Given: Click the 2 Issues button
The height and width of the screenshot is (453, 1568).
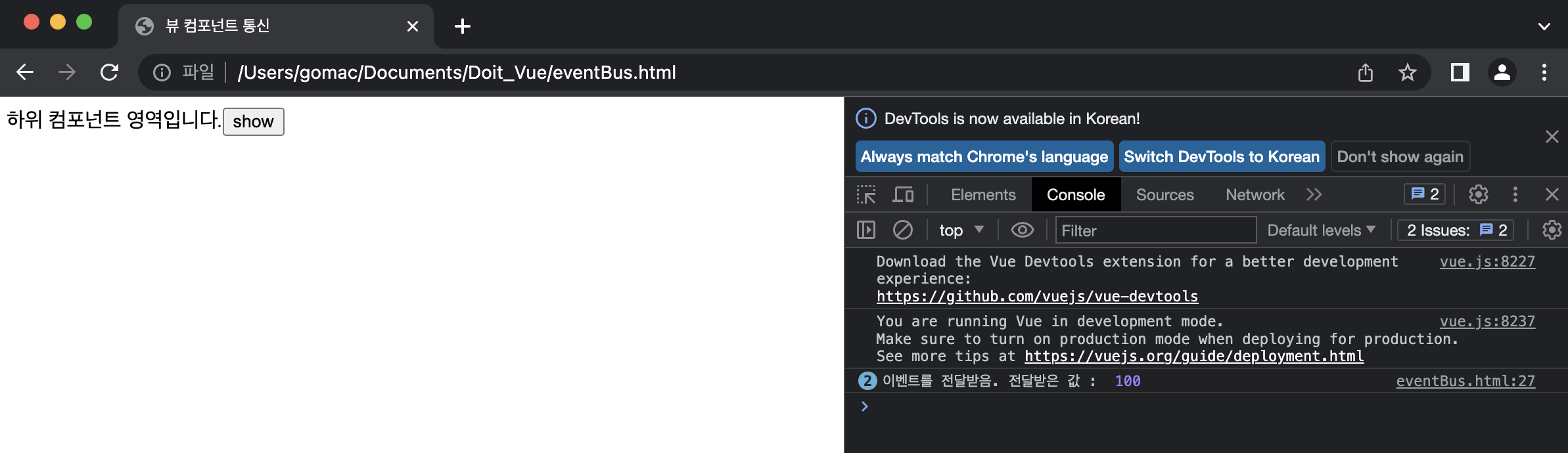Looking at the screenshot, I should pyautogui.click(x=1456, y=230).
